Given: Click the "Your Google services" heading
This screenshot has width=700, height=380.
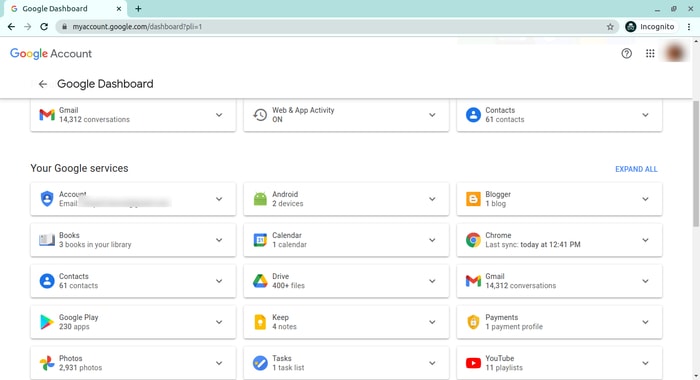Looking at the screenshot, I should coord(79,168).
